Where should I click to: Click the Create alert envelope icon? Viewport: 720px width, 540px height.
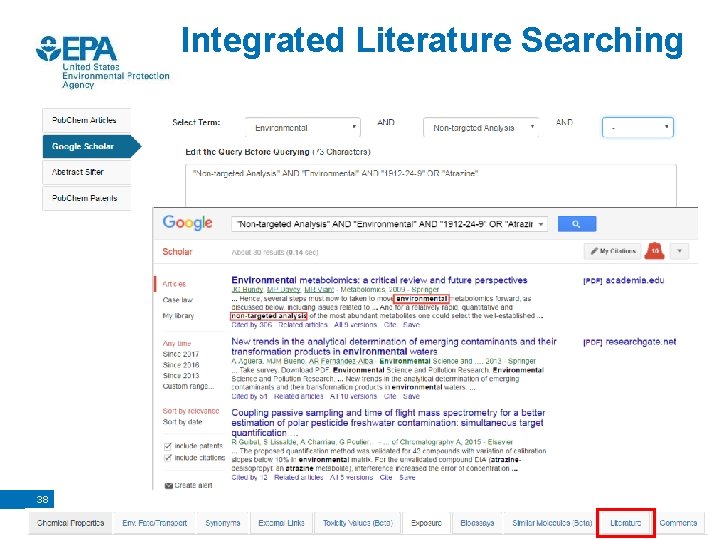coord(169,485)
